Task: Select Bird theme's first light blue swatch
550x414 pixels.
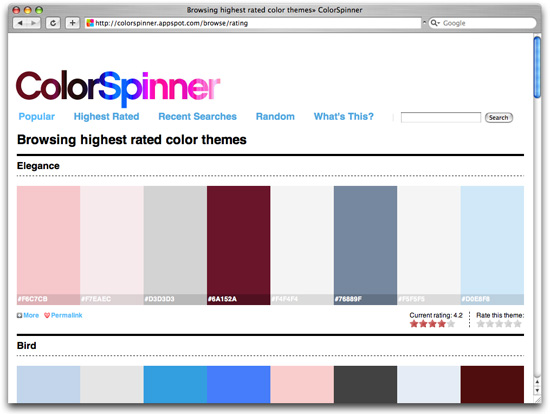Action: coord(48,385)
